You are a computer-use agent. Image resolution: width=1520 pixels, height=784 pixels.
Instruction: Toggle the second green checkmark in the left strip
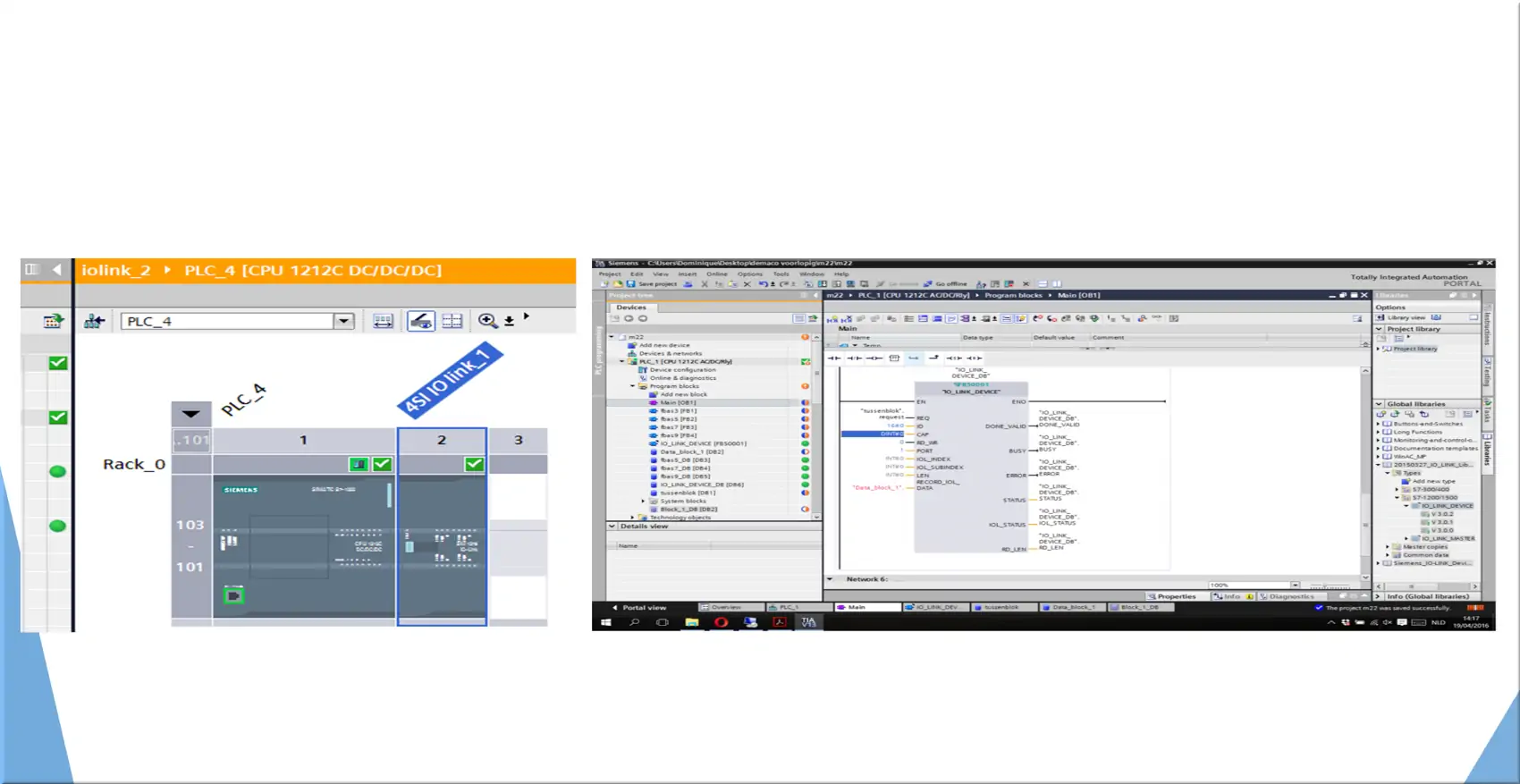pos(58,417)
